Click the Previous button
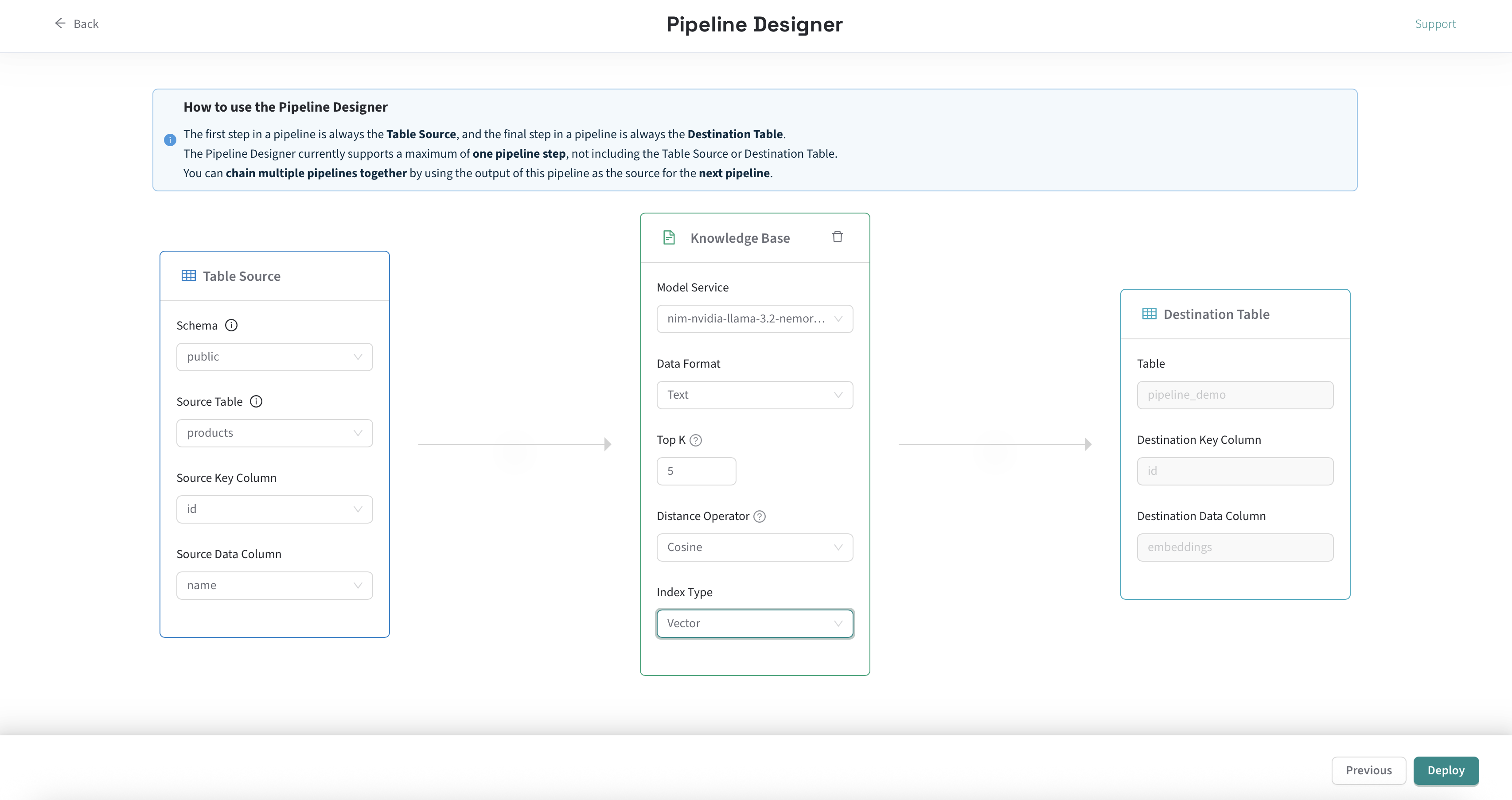1512x800 pixels. (x=1369, y=770)
